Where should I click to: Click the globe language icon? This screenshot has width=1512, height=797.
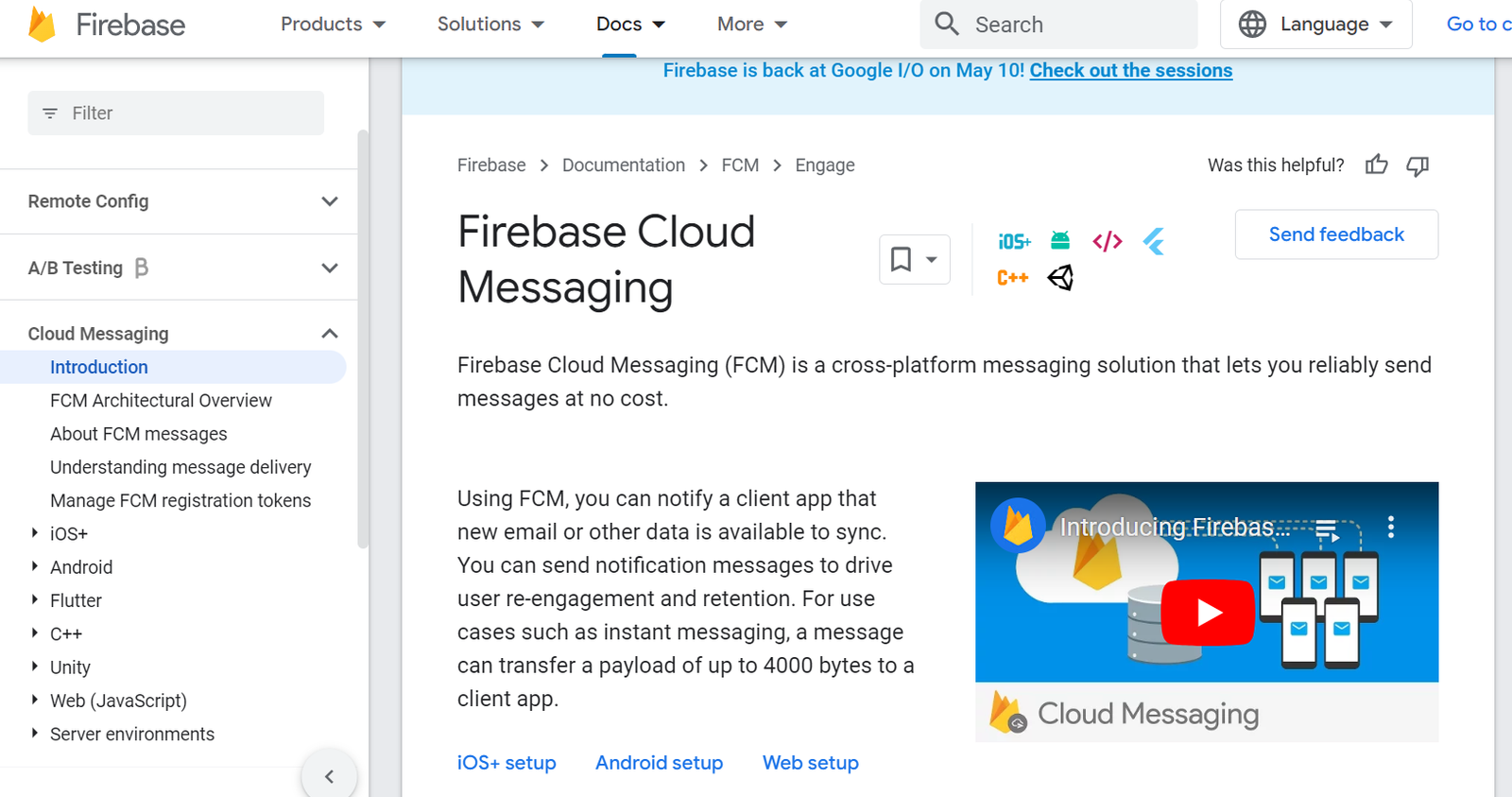tap(1252, 25)
